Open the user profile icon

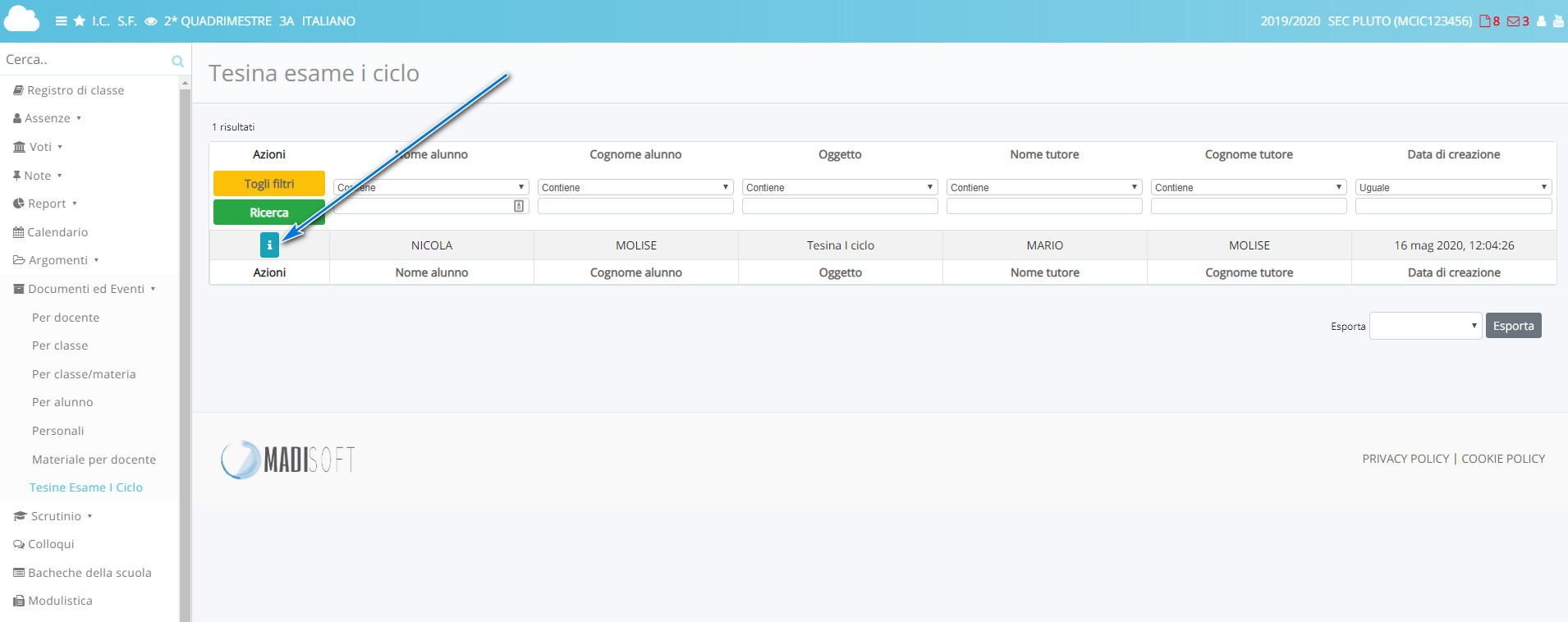(x=1542, y=21)
